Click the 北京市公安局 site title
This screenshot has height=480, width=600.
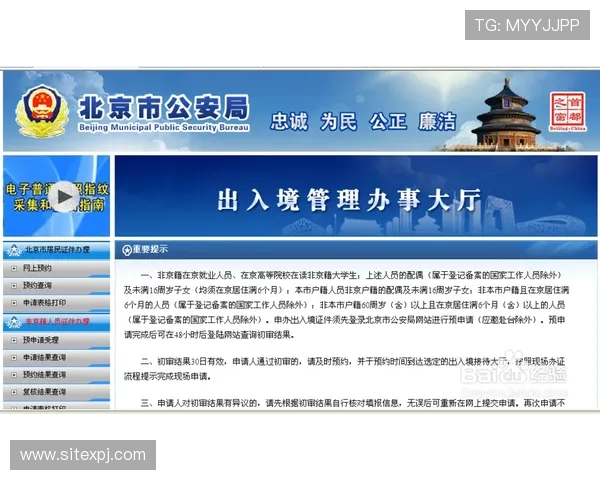164,107
